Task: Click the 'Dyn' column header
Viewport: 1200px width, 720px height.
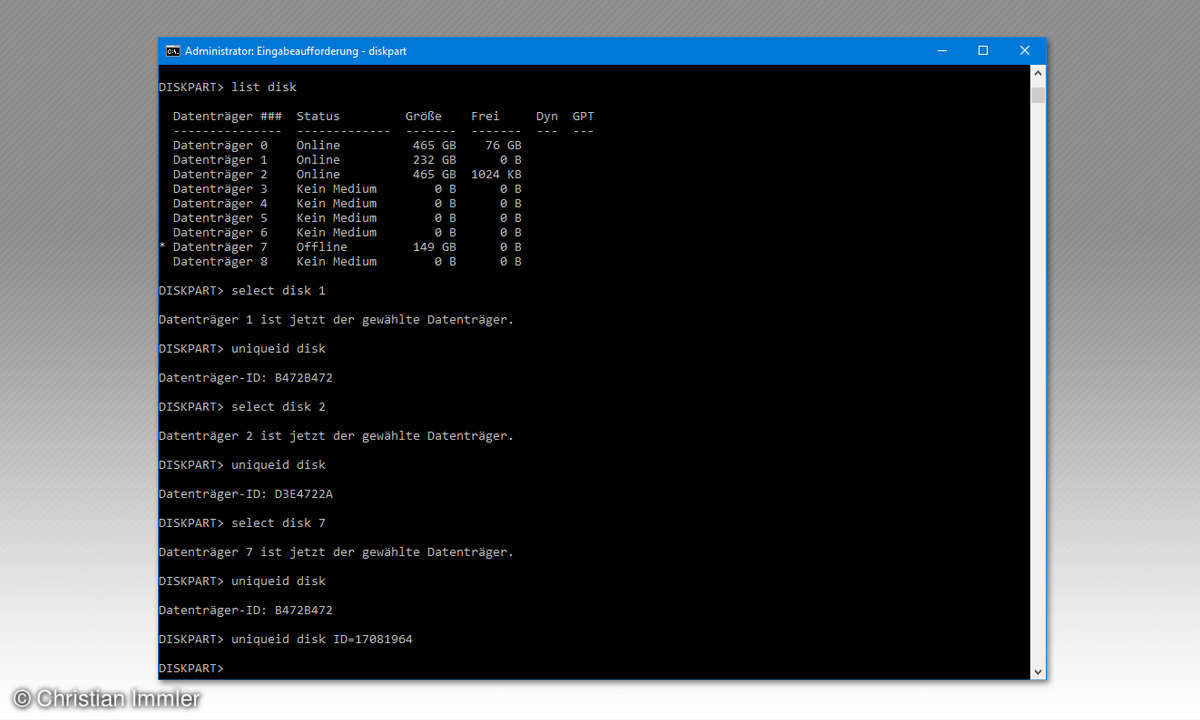Action: pos(547,116)
